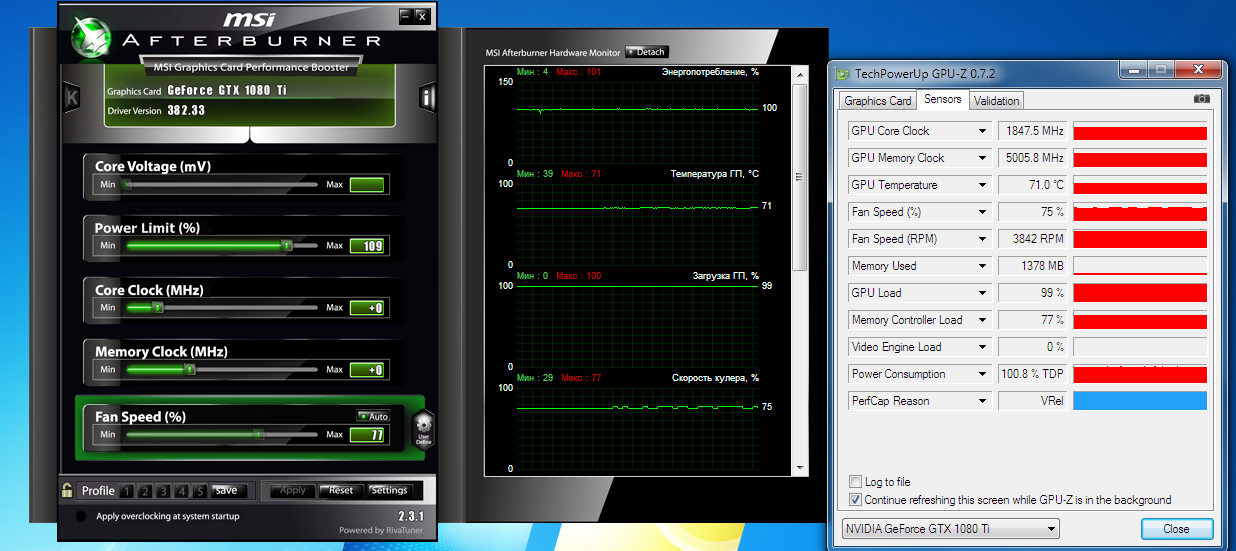Close the GPU-Z window with Close button
Viewport: 1236px width, 551px height.
click(x=1176, y=529)
